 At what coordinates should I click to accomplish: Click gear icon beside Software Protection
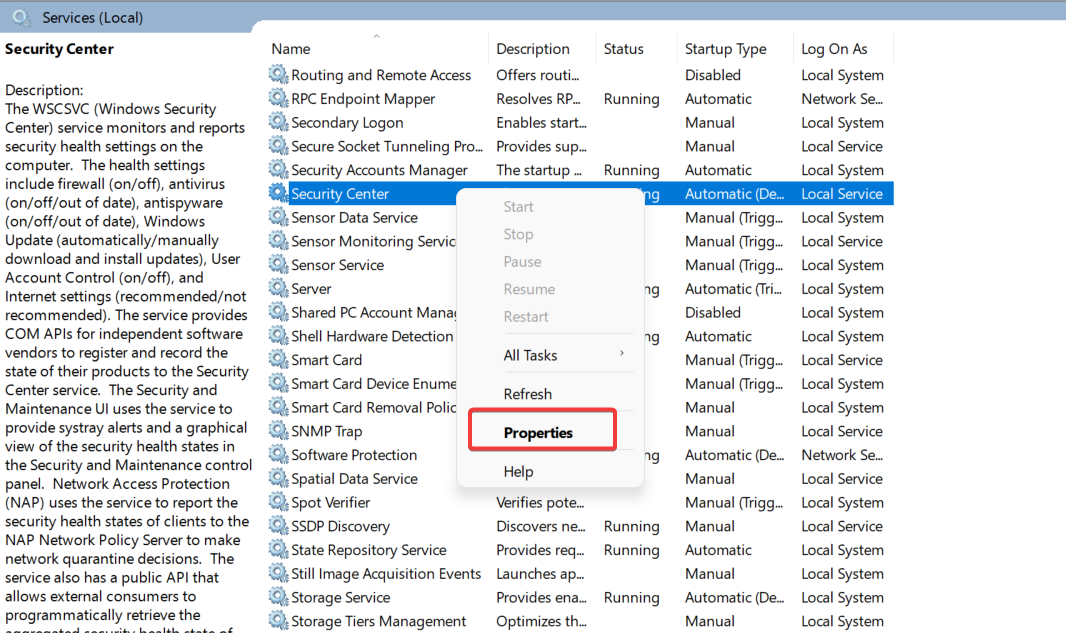tap(278, 454)
